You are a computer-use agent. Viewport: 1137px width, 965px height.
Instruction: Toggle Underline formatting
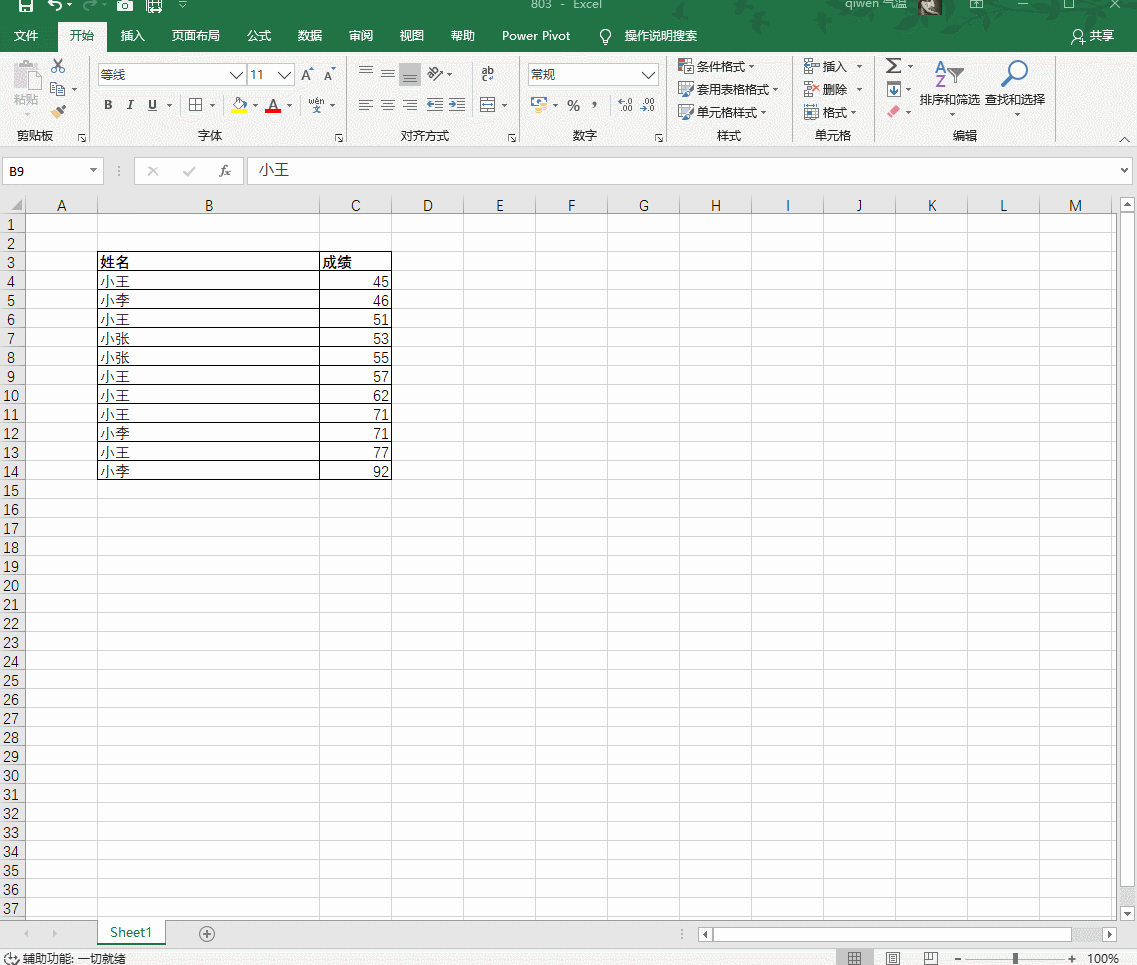click(x=152, y=105)
